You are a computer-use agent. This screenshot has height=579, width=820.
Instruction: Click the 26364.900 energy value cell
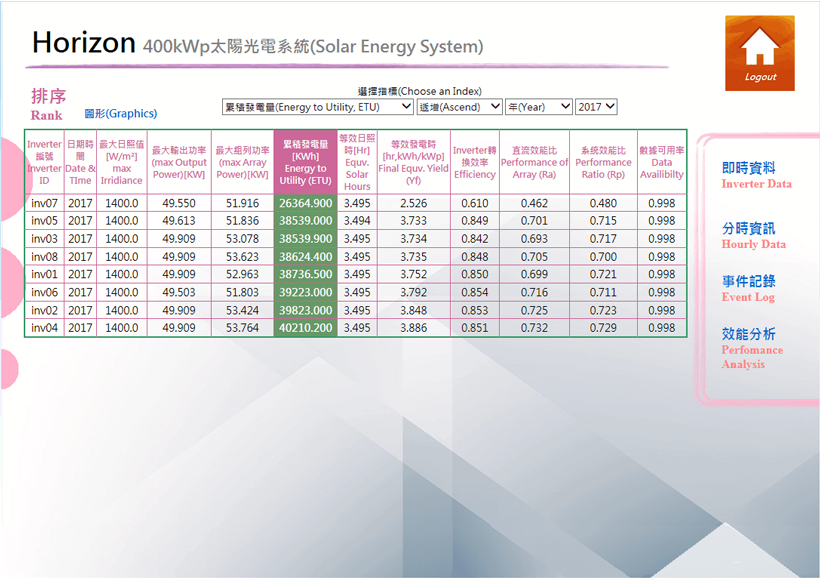coord(305,203)
